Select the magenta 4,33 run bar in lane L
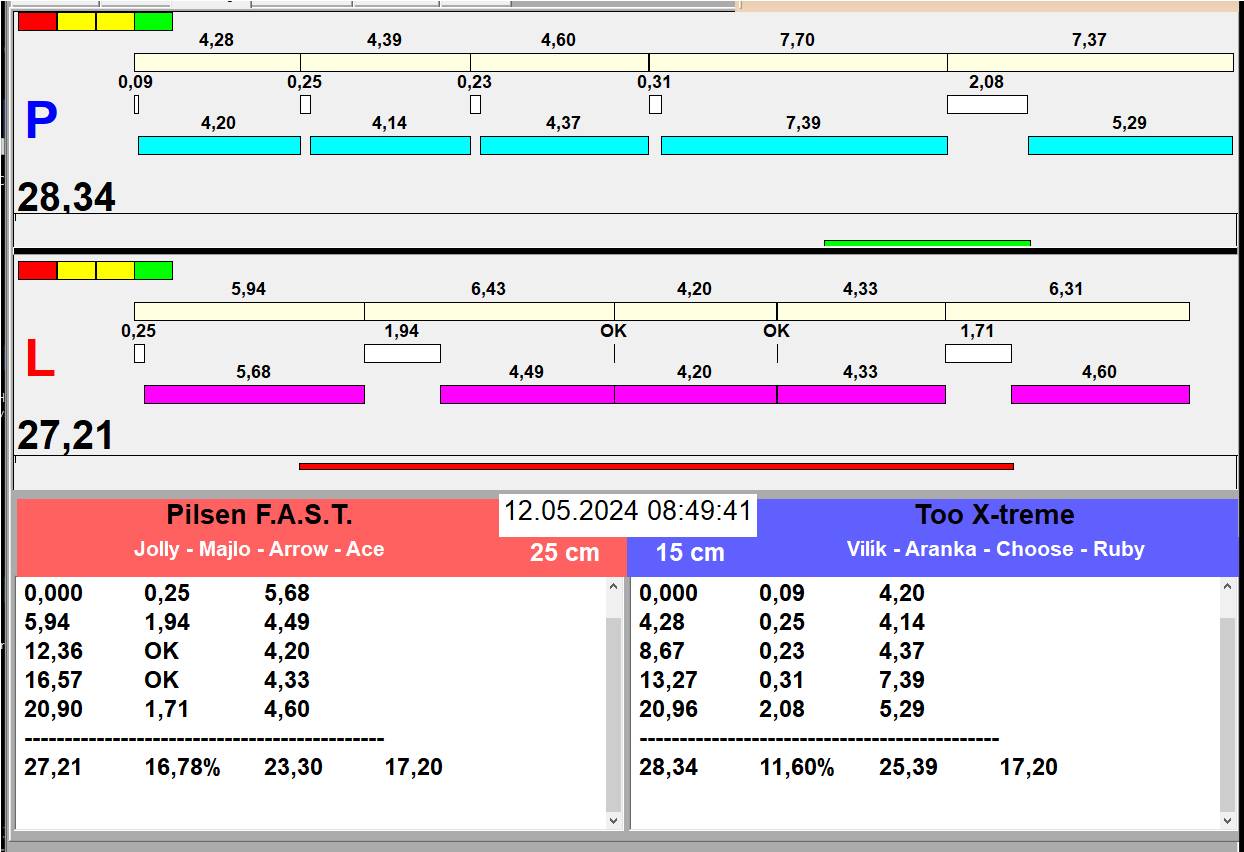 pos(861,394)
